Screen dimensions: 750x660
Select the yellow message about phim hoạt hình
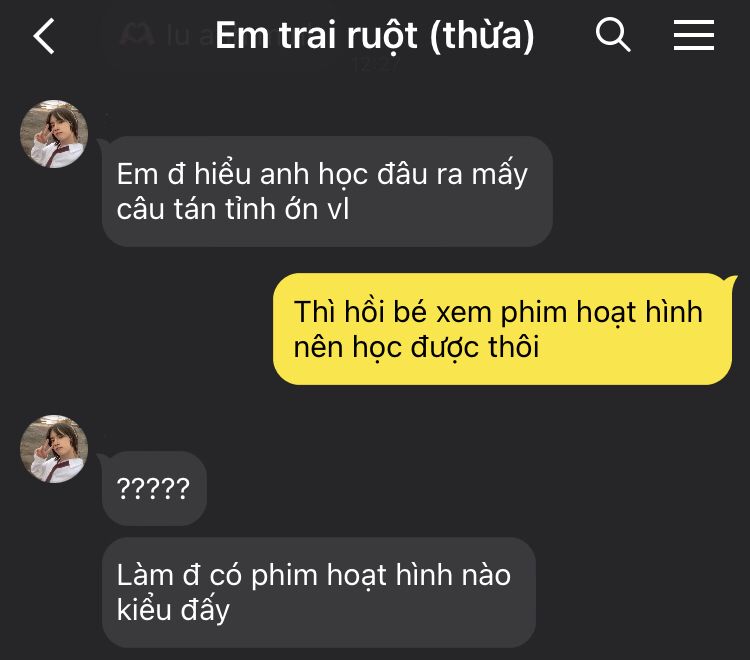pyautogui.click(x=502, y=329)
